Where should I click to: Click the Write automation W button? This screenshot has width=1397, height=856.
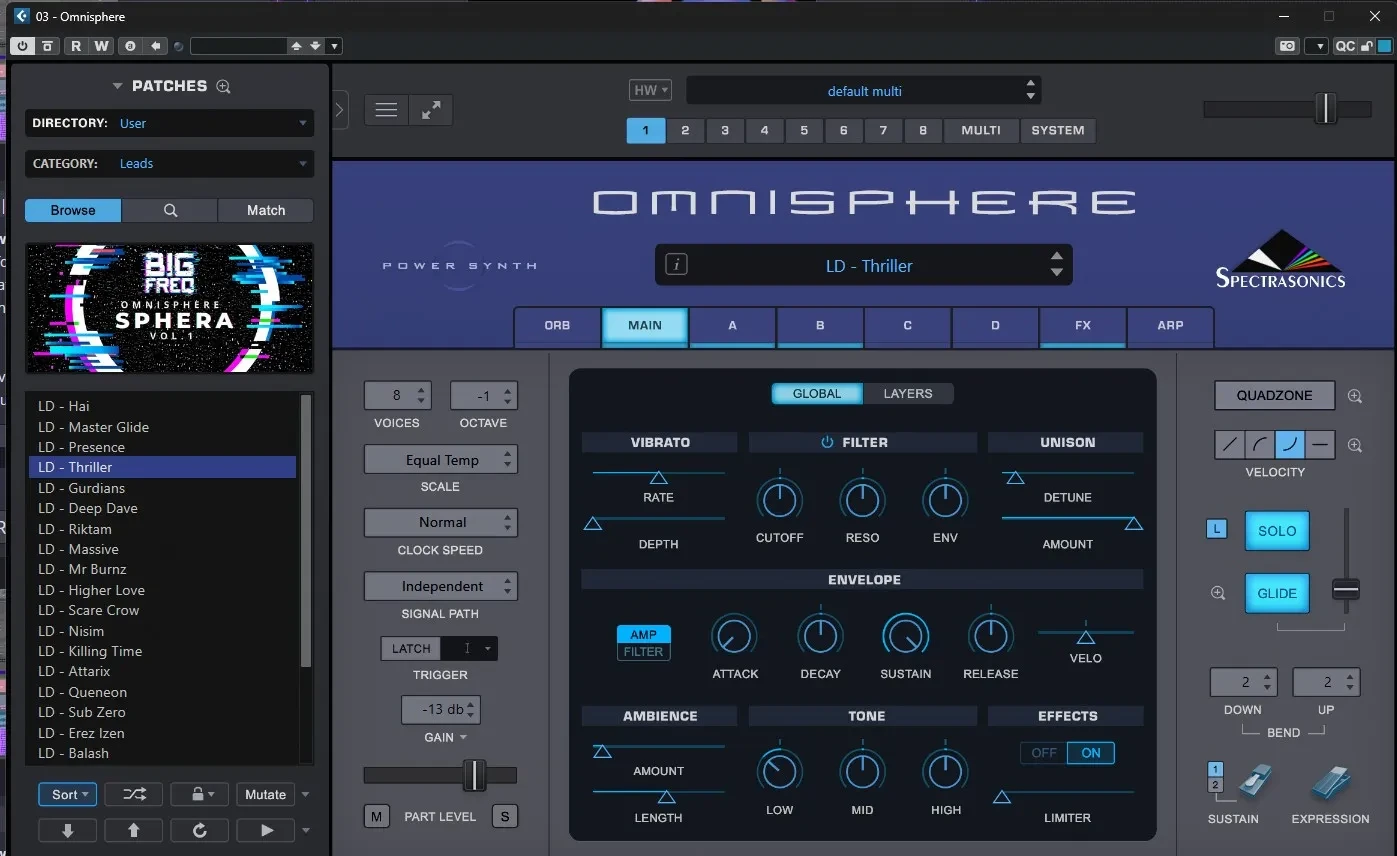(101, 46)
